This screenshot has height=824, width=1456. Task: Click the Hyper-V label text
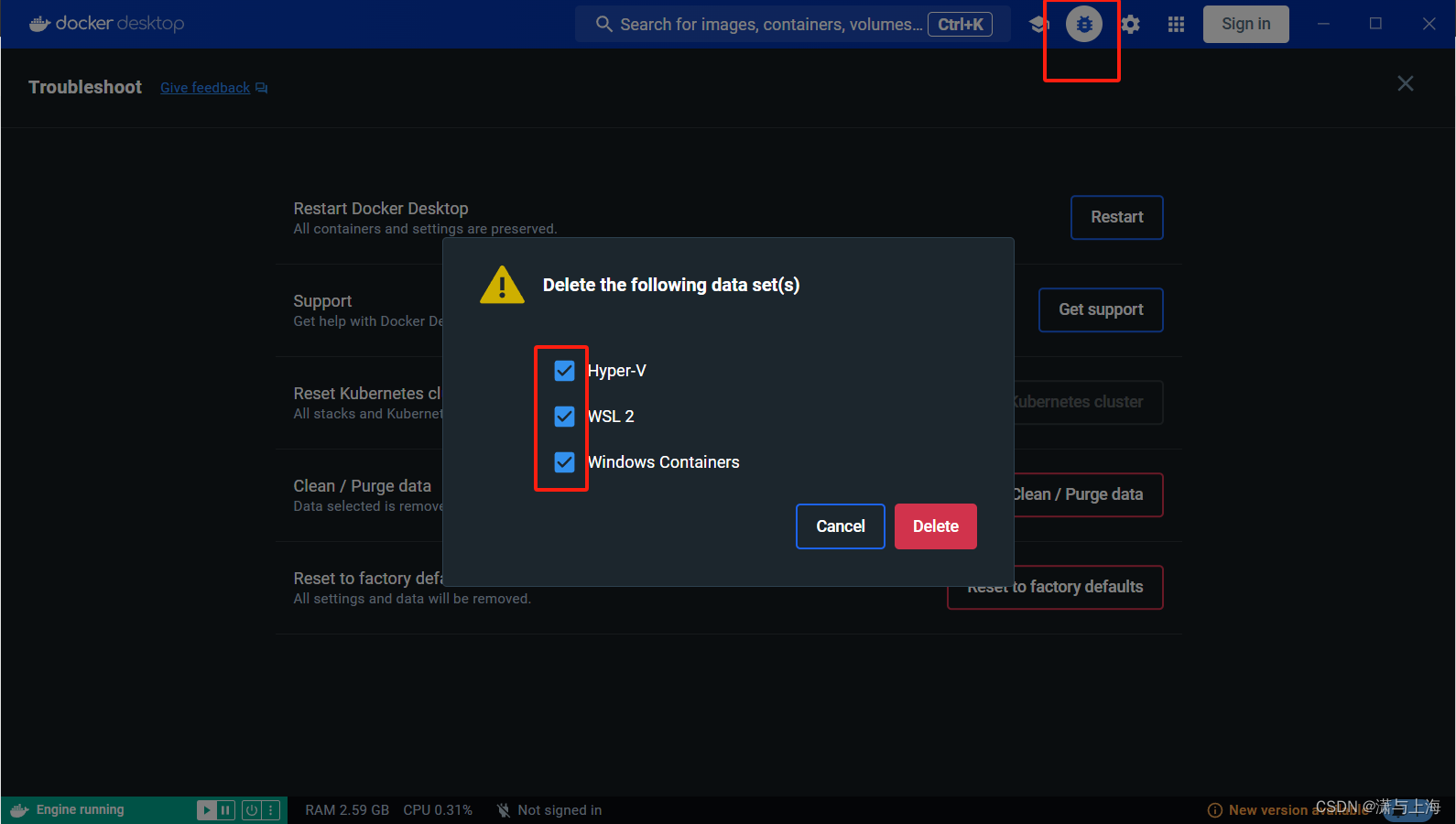617,371
